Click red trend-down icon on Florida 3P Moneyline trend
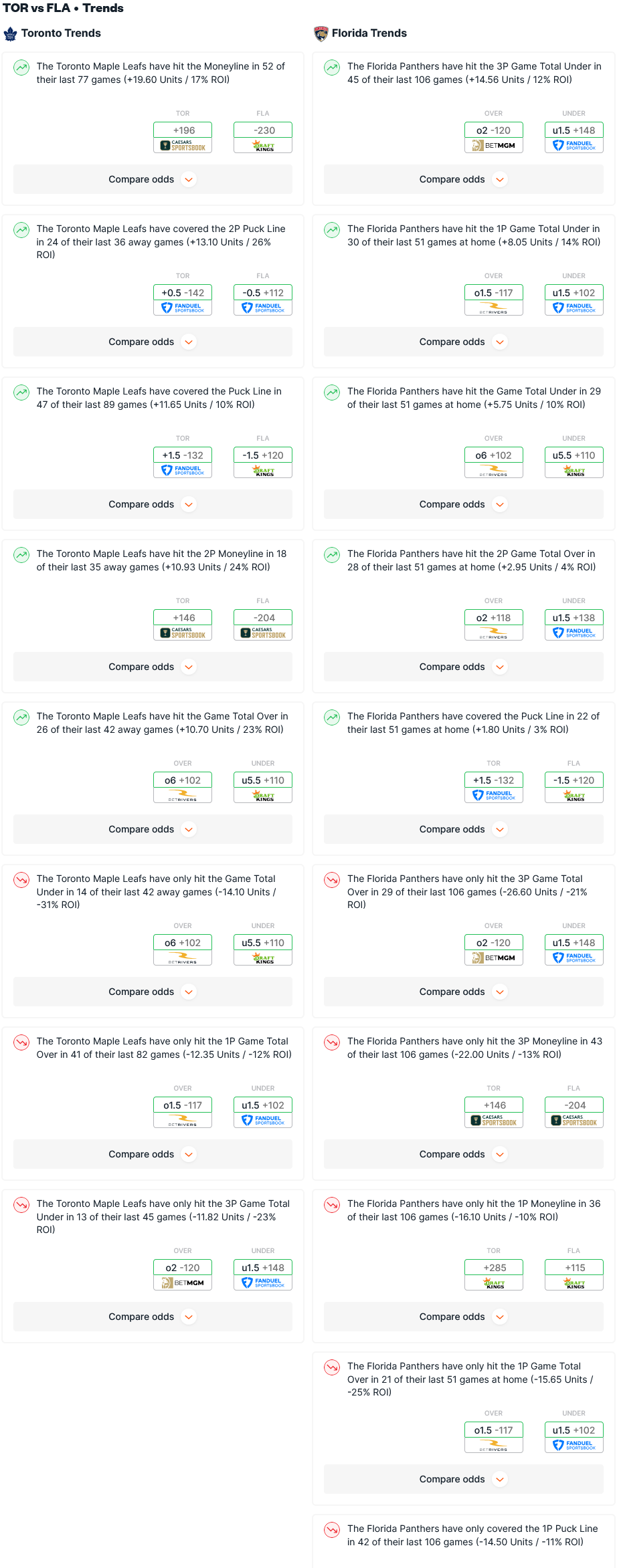Image resolution: width=617 pixels, height=1568 pixels. [x=332, y=1042]
